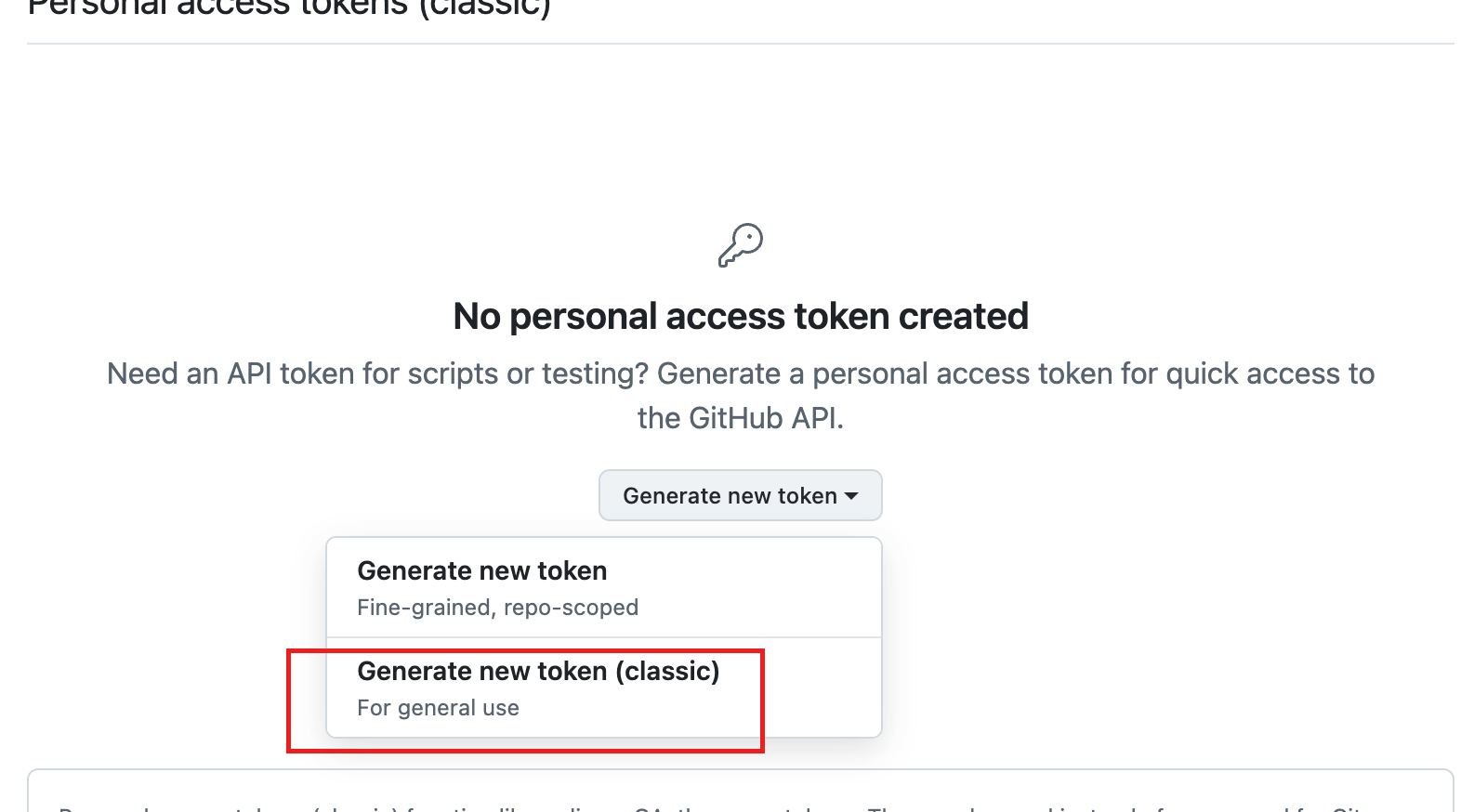Click the bold "Generate new token" dropdown entry
Screen dimensions: 1474x812
(x=482, y=570)
